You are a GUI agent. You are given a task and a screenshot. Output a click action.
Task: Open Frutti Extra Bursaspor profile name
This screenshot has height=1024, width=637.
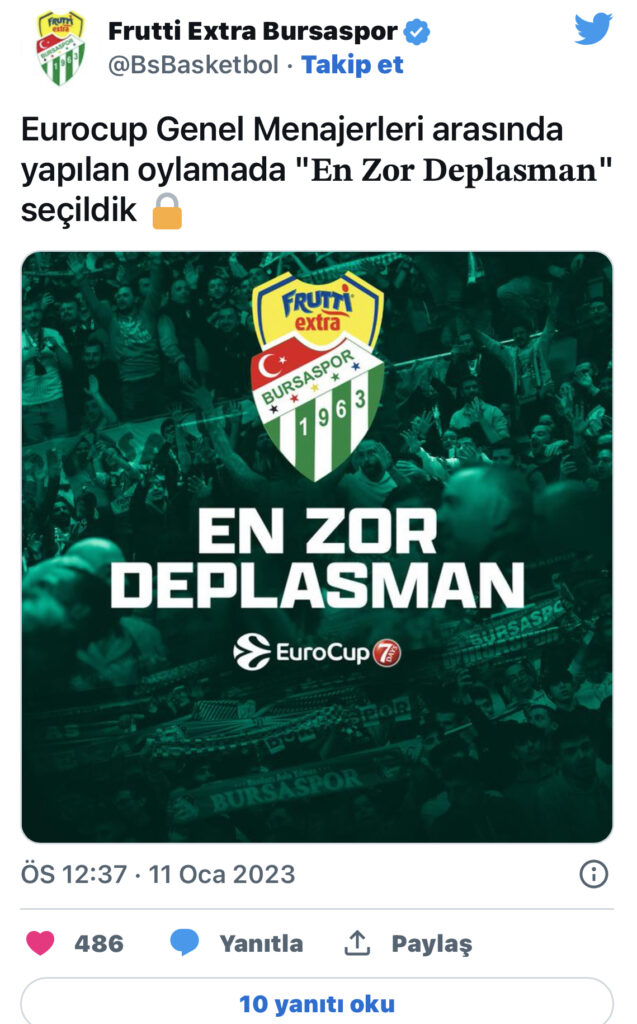tap(252, 31)
